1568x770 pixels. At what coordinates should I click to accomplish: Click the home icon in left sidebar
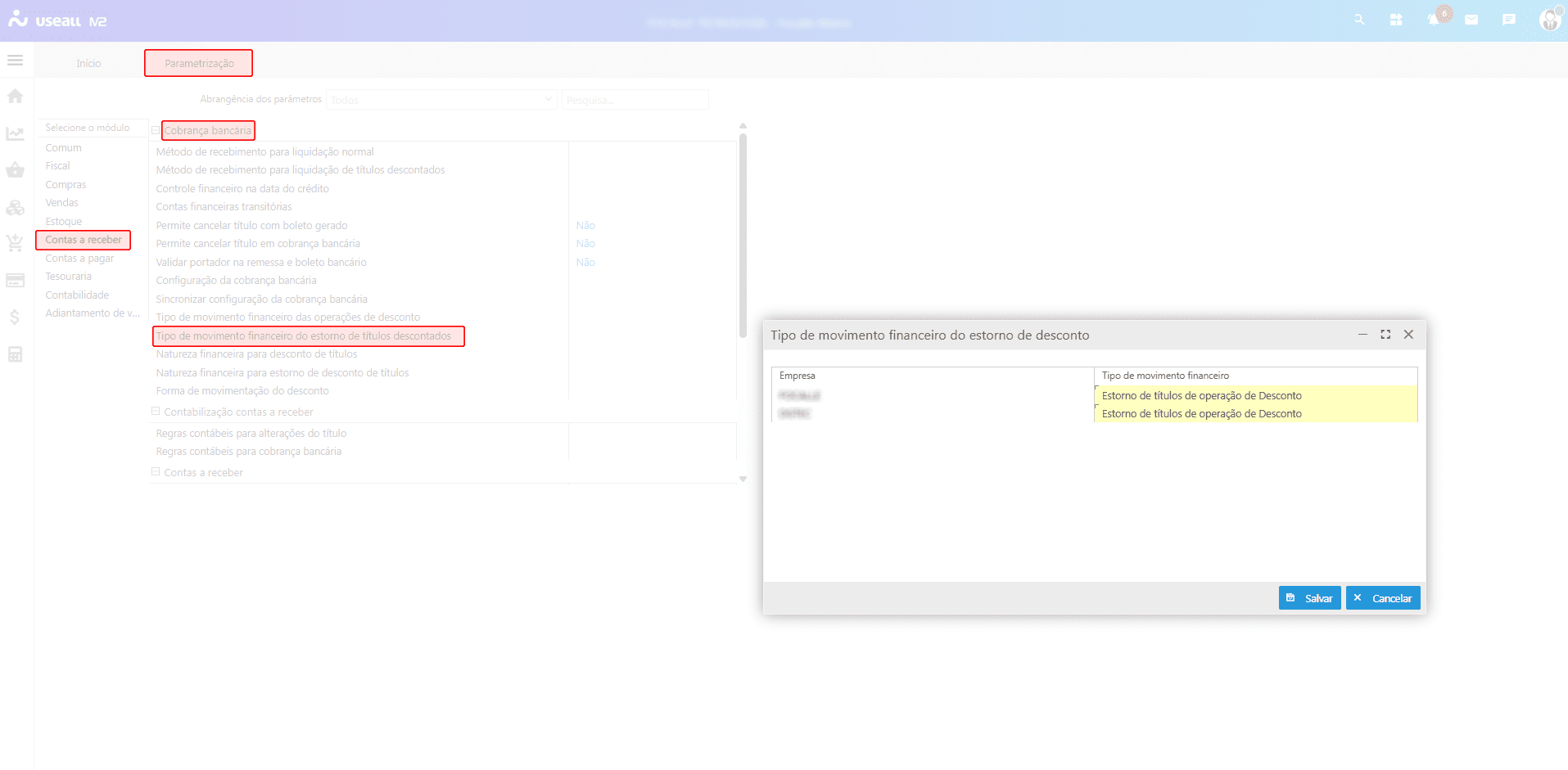click(x=15, y=97)
